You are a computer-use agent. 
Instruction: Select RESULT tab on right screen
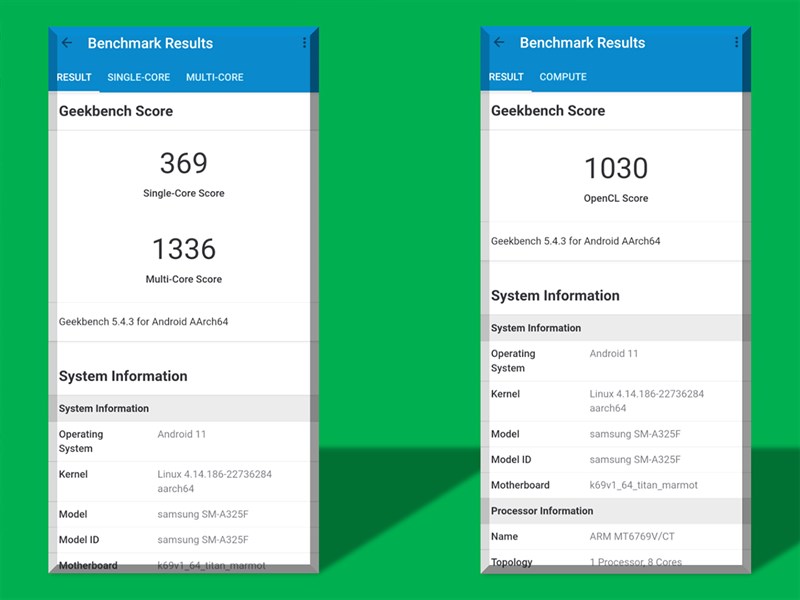click(506, 77)
